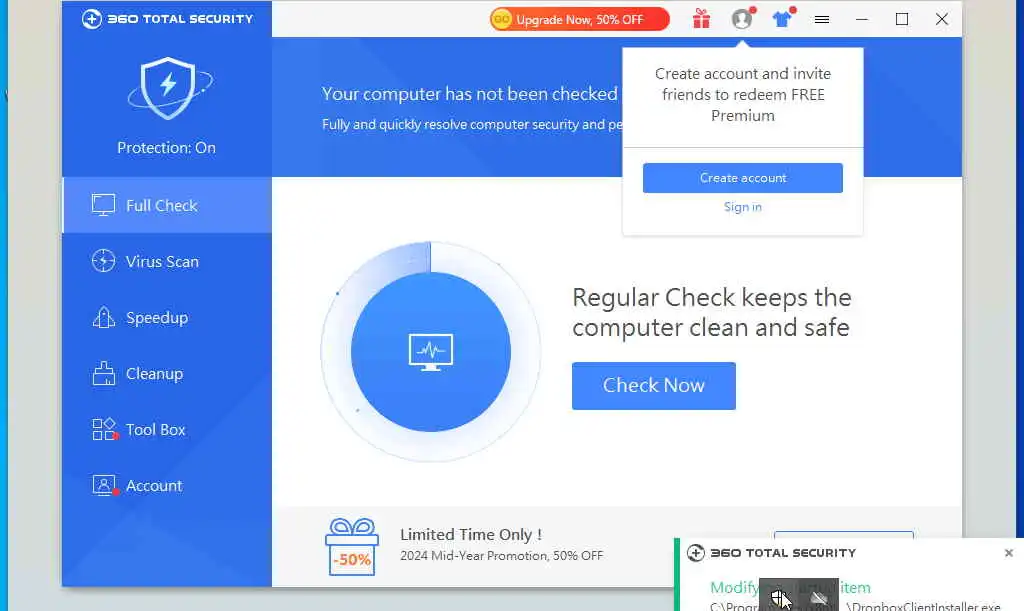Click the Create account button
The image size is (1024, 611).
[743, 178]
